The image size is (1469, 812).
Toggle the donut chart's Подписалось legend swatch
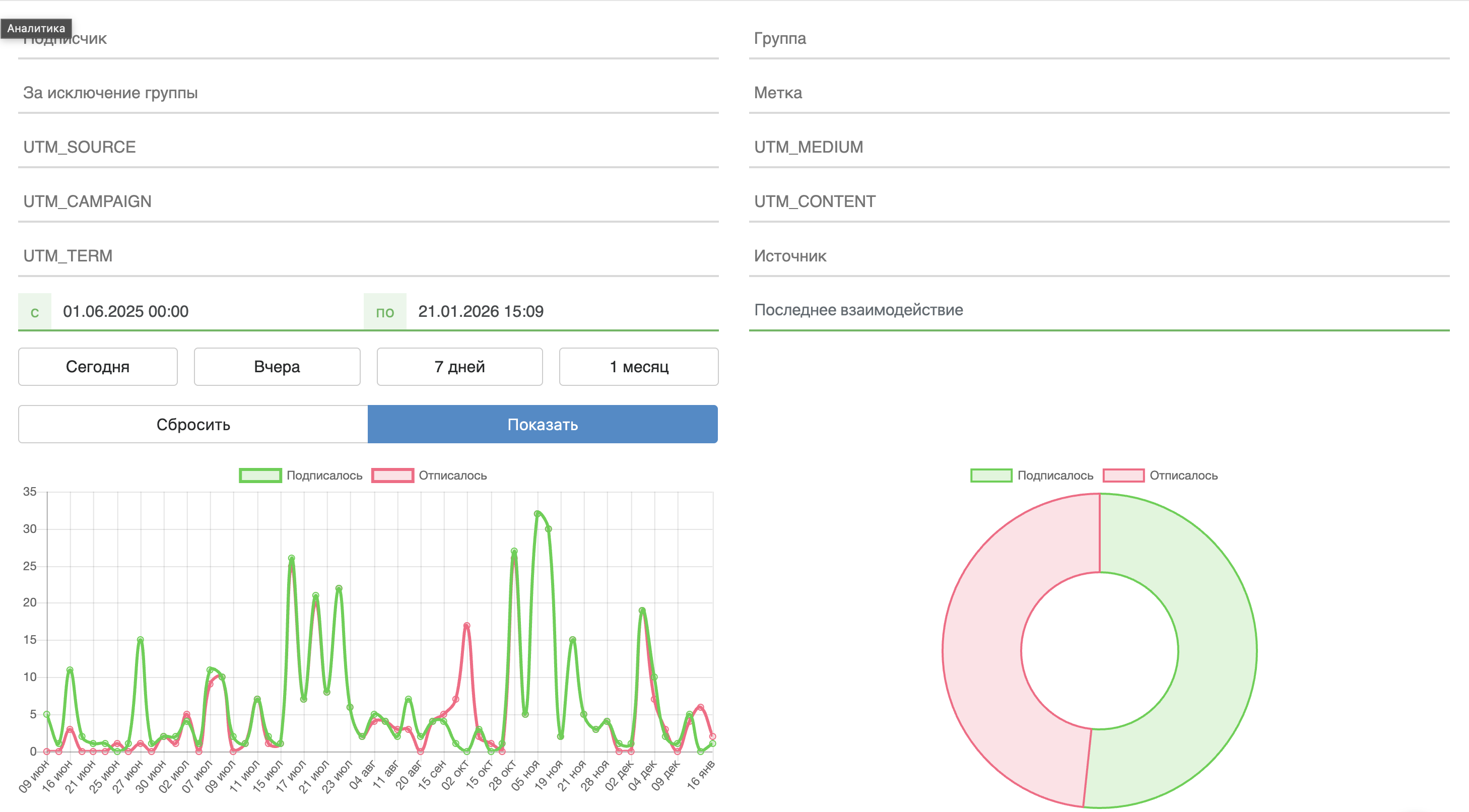click(x=991, y=475)
